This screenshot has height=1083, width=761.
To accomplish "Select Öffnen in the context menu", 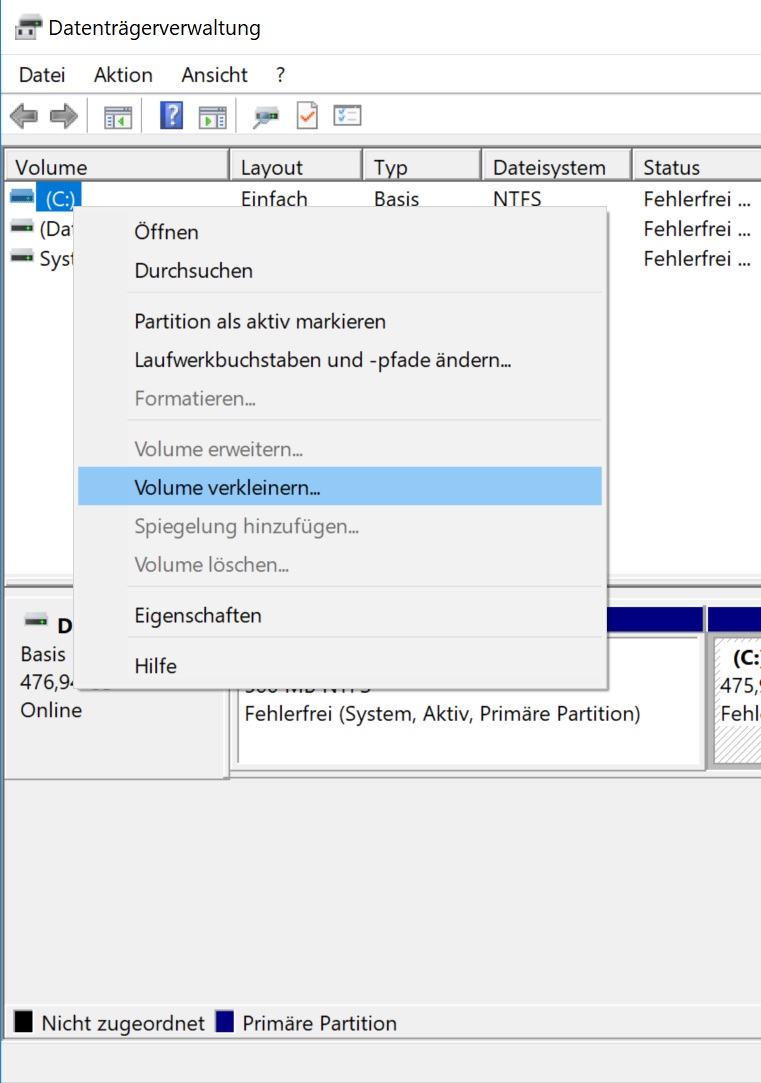I will point(167,232).
